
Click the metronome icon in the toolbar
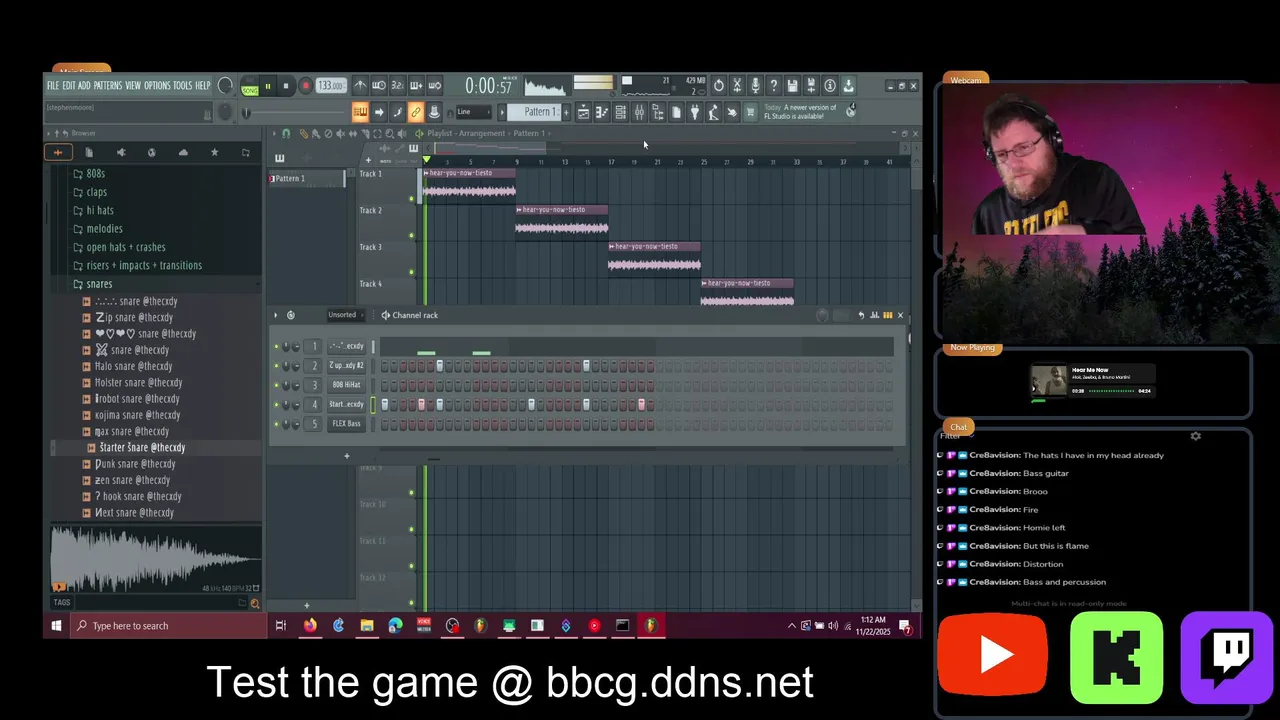[x=360, y=86]
